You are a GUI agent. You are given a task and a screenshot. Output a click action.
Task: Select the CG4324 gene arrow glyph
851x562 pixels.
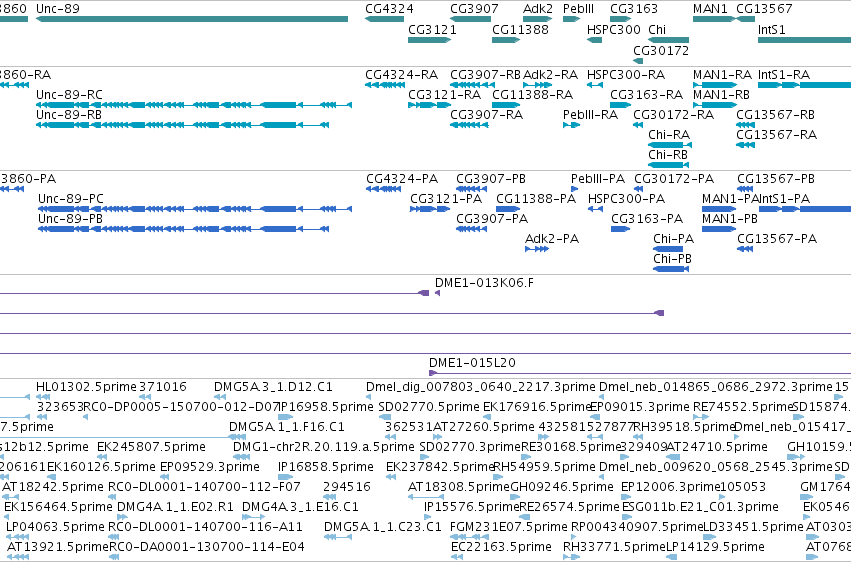point(384,19)
